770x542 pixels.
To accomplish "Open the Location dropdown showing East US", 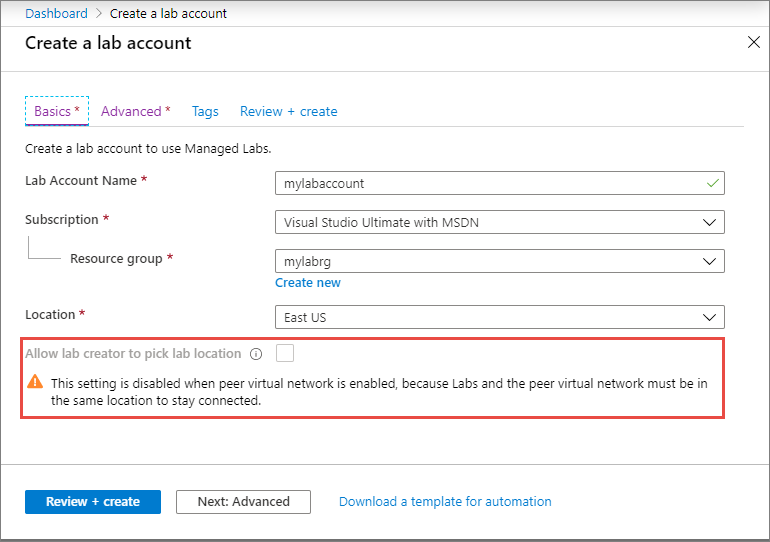I will (499, 317).
